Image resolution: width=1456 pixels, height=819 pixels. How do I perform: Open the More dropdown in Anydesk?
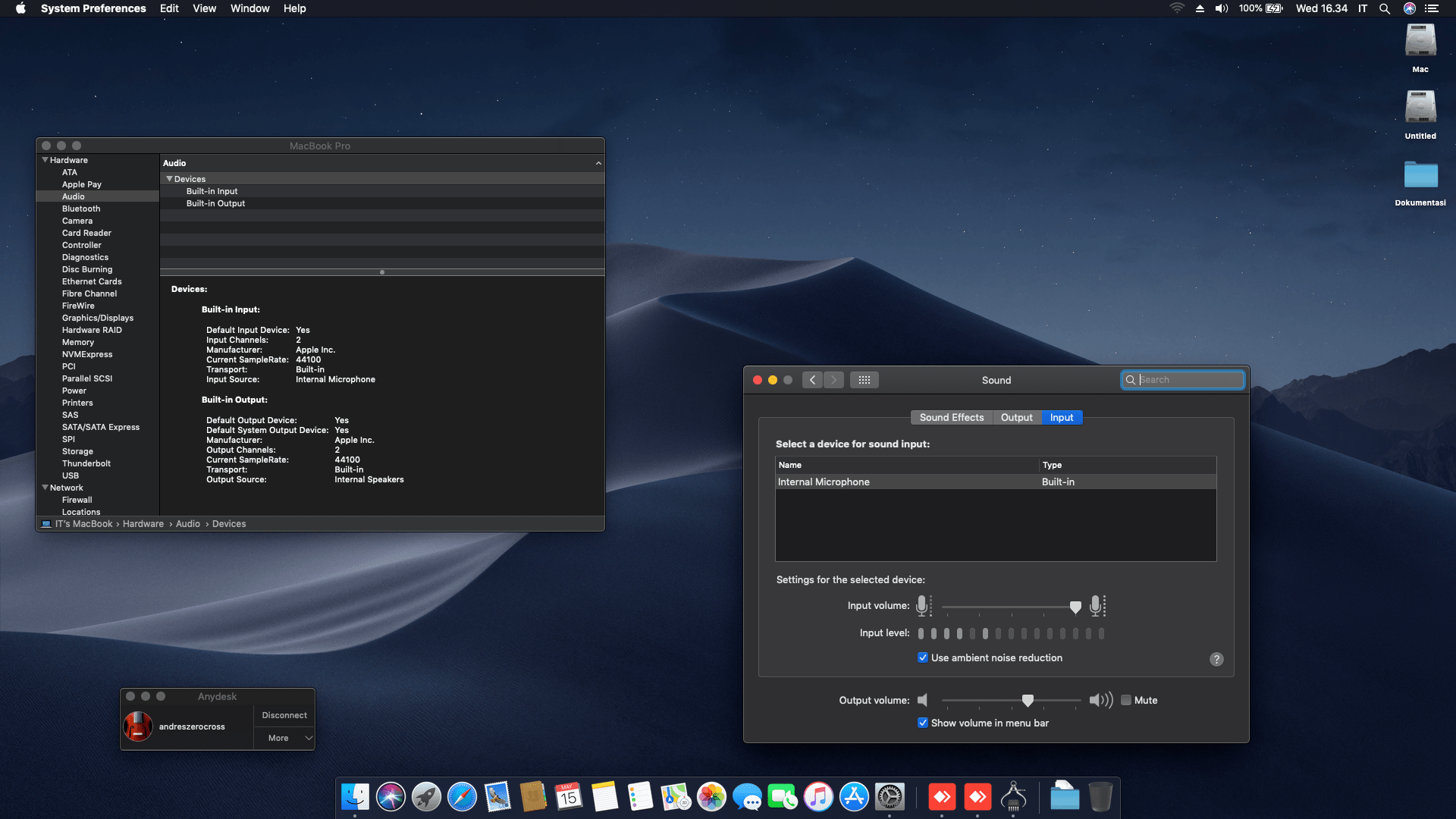(x=284, y=738)
